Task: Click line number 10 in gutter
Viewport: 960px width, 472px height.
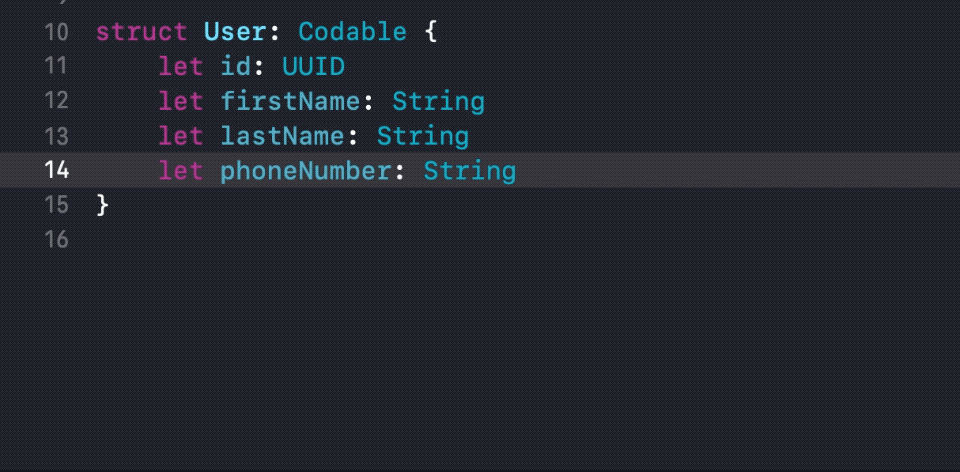Action: (56, 32)
